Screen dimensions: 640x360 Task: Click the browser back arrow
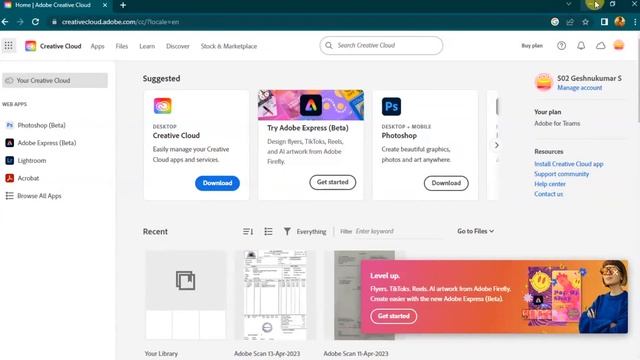tap(5, 22)
